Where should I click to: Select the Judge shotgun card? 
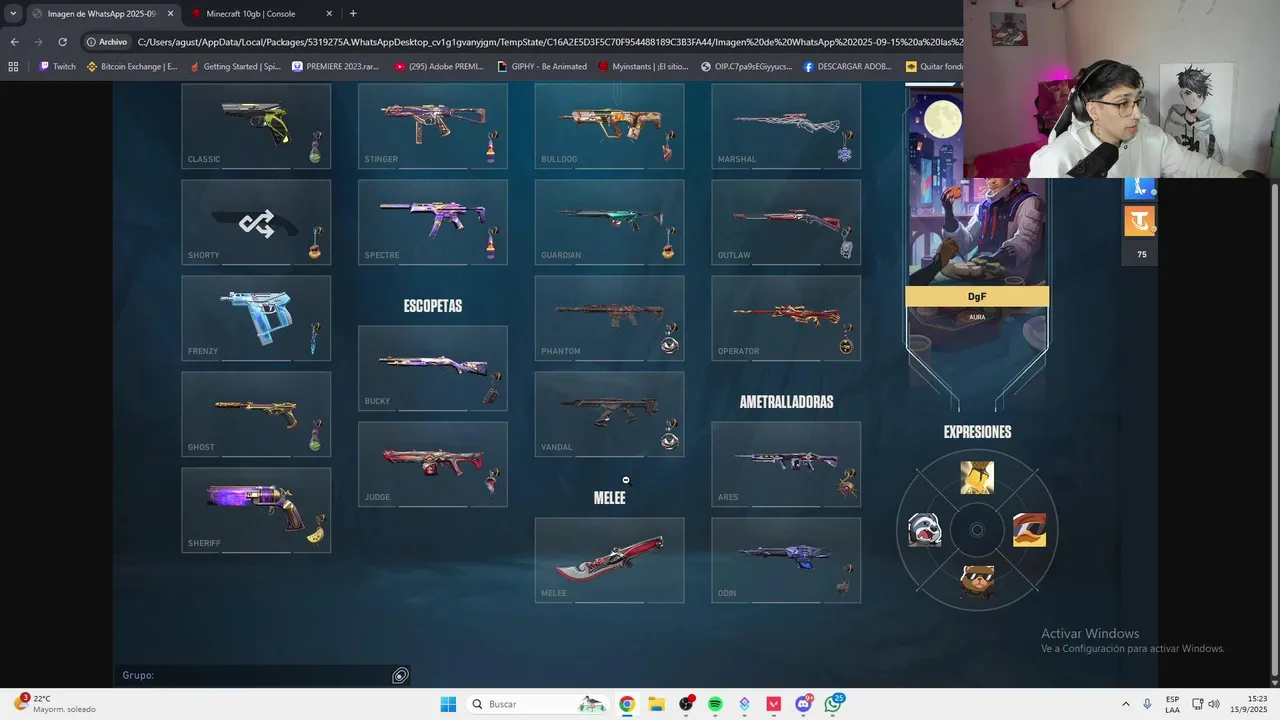[x=433, y=464]
